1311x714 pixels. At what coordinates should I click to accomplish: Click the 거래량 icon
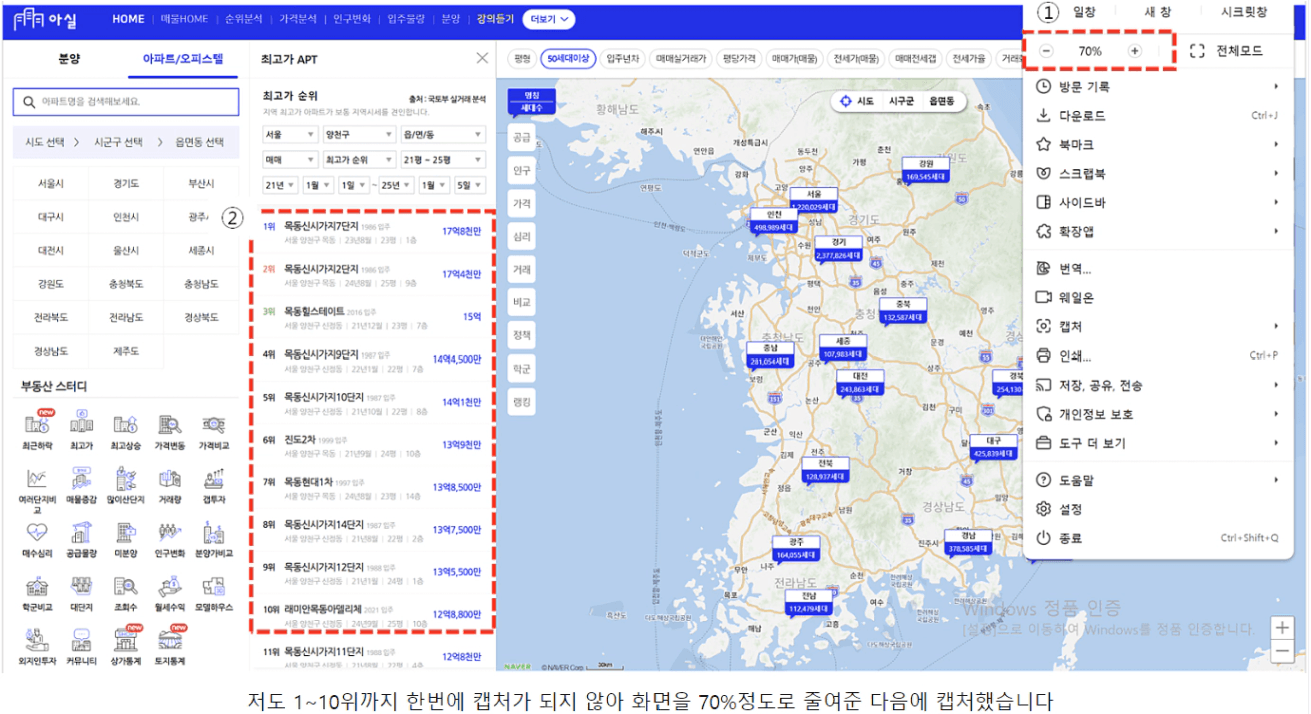(170, 479)
